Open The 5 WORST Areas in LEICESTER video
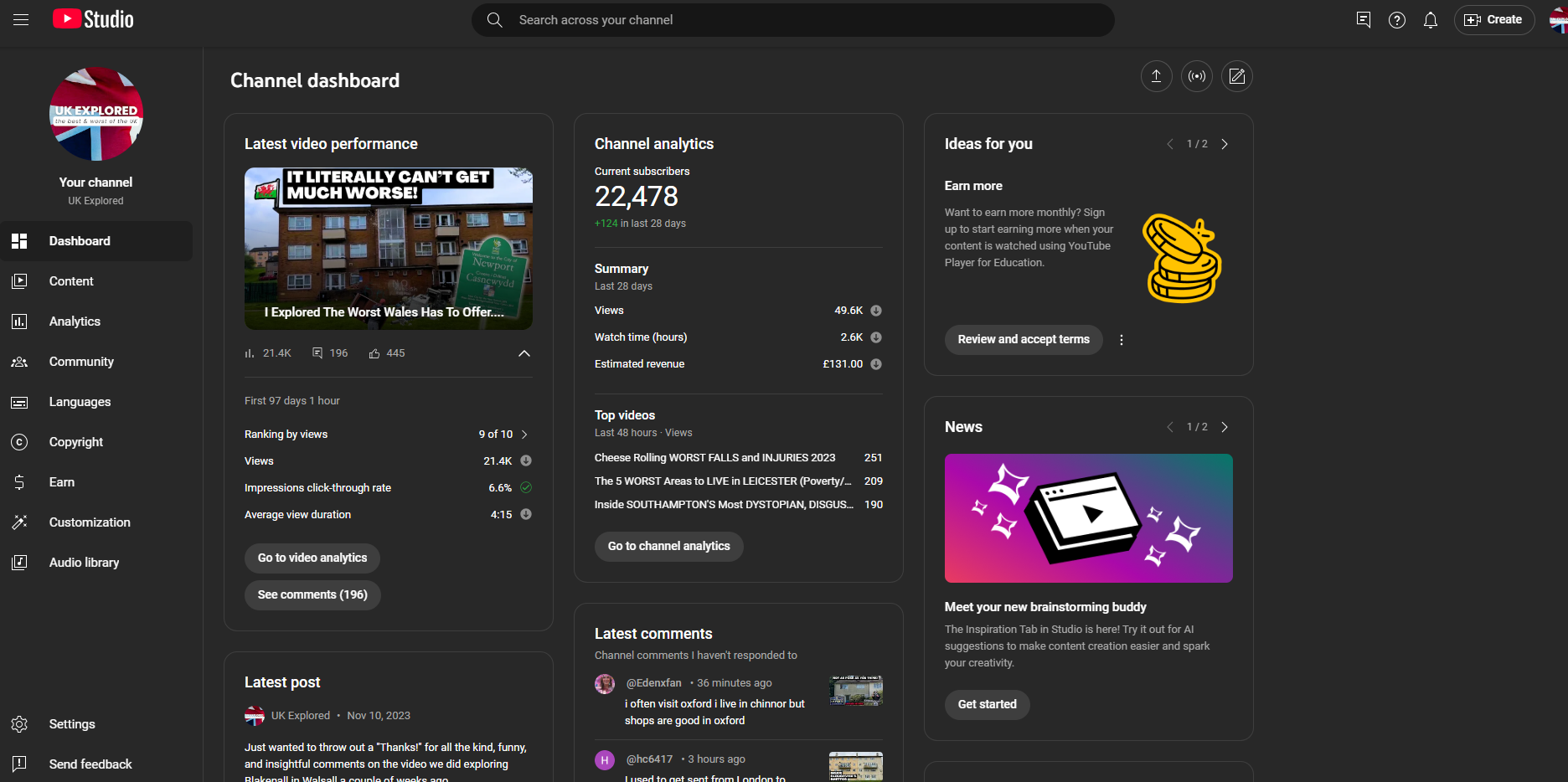This screenshot has width=1568, height=782. point(723,481)
